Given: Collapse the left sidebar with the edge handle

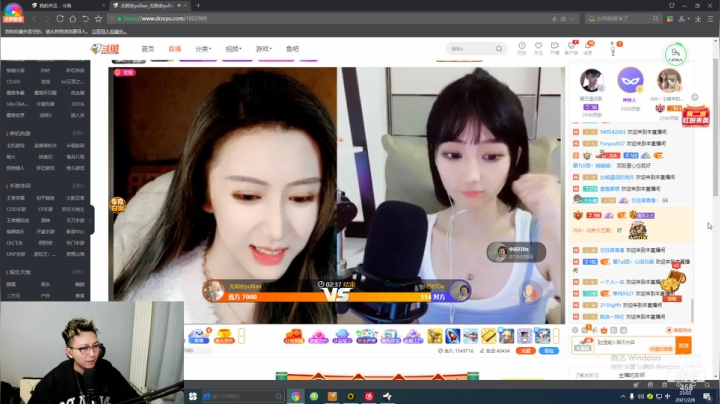Looking at the screenshot, I should coord(91,220).
